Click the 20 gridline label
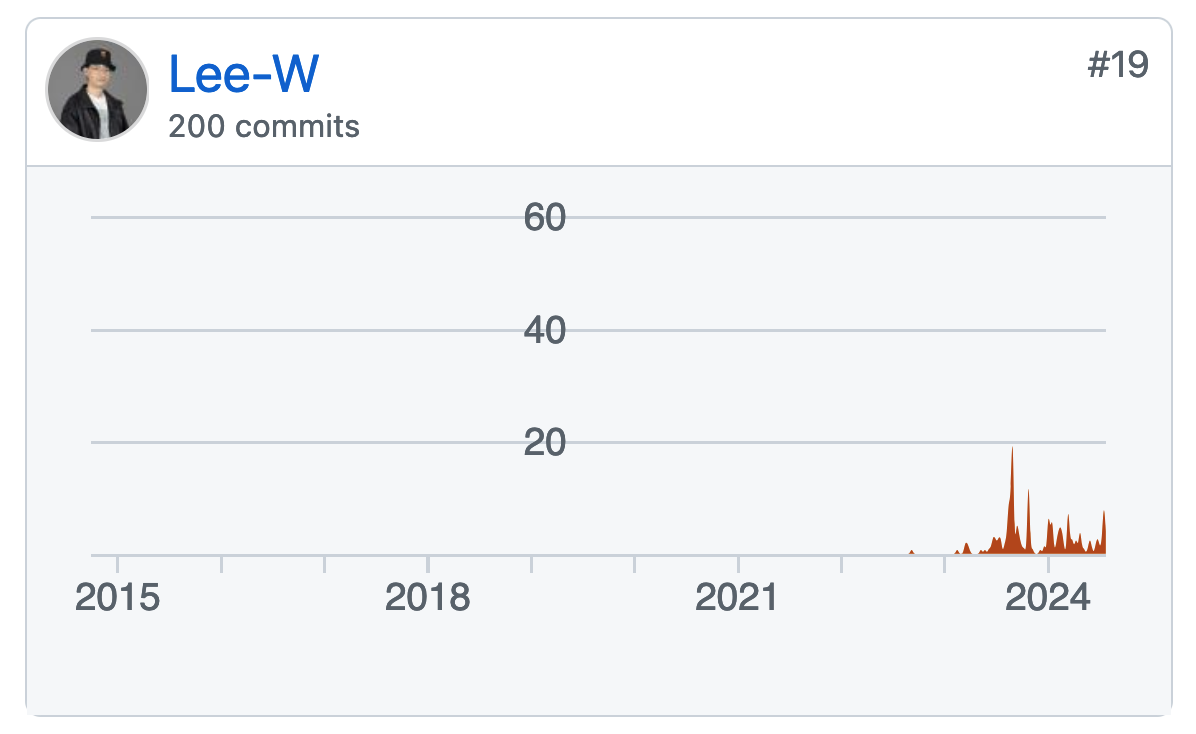 coord(545,443)
